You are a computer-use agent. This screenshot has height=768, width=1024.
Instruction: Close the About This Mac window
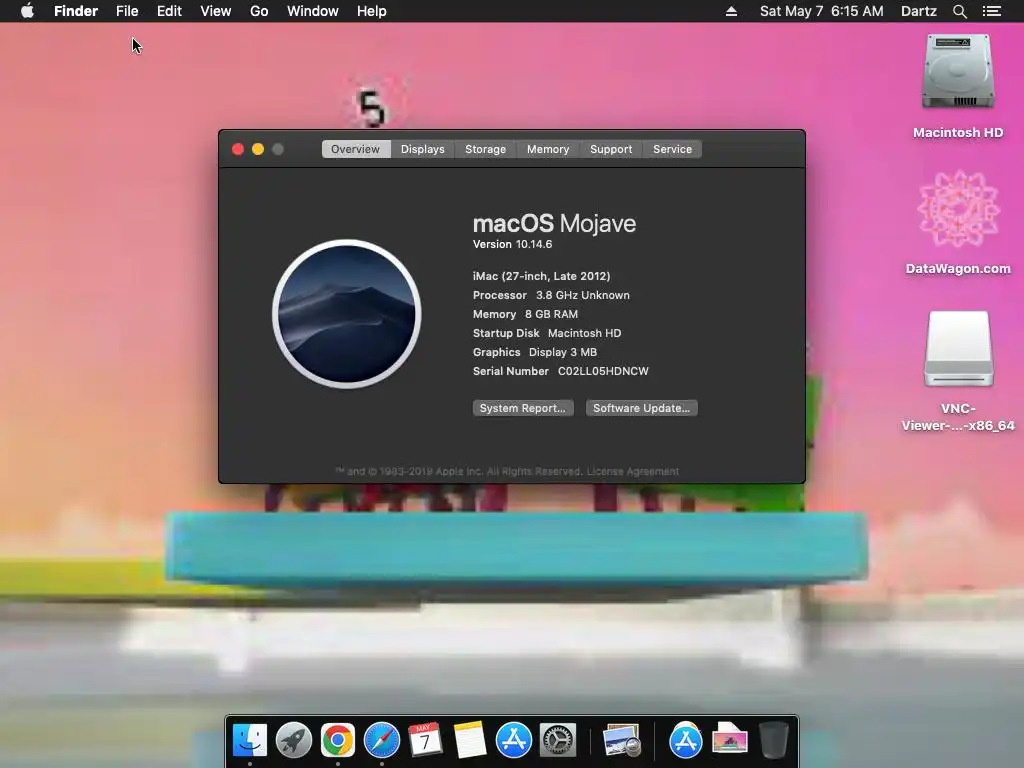(238, 149)
